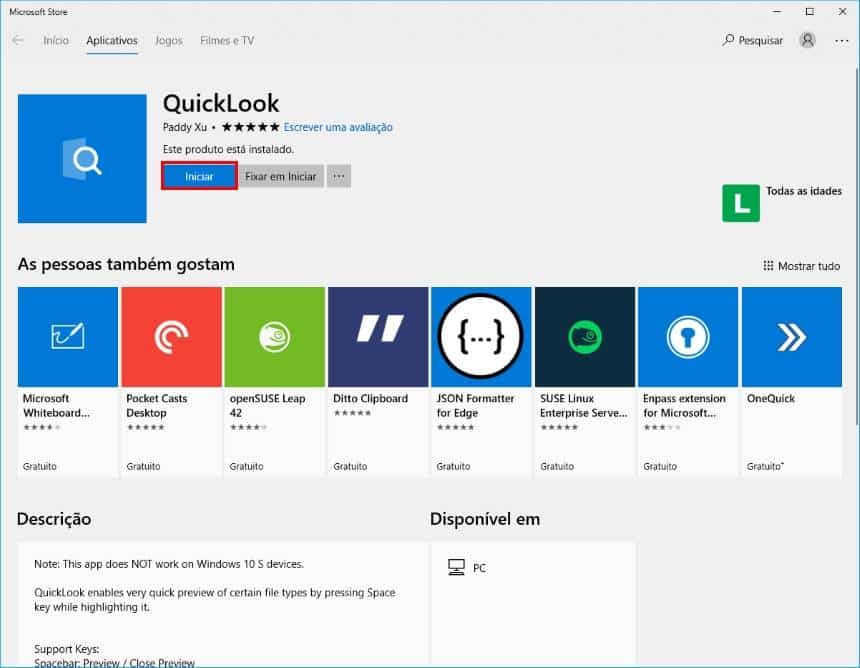
Task: Open the Filmes e TV tab
Action: [227, 41]
